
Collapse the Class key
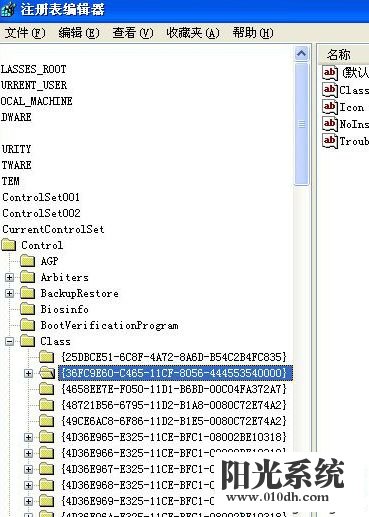coord(10,341)
